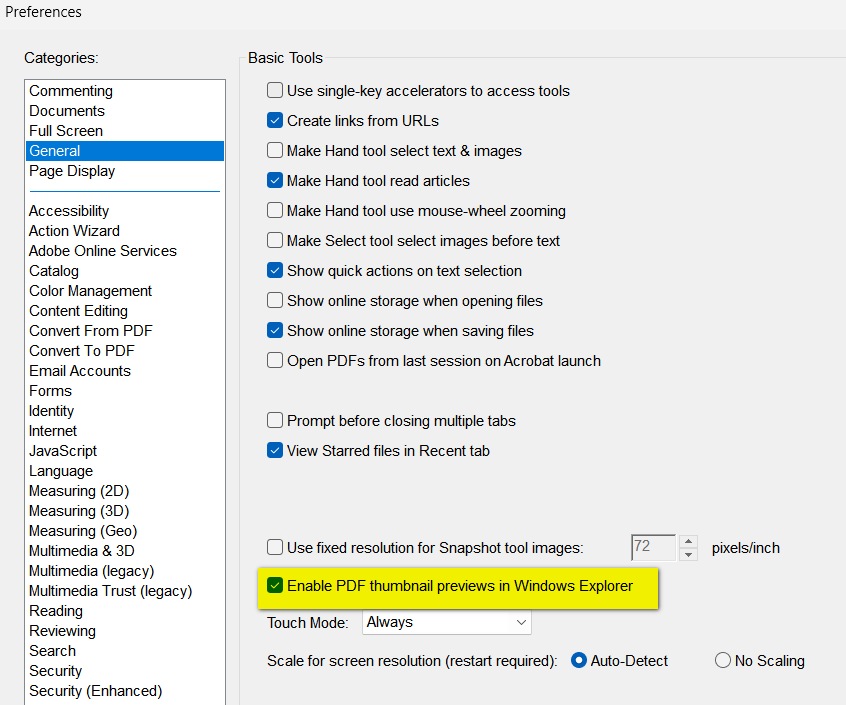Enable single-key accelerators checkbox
This screenshot has width=846, height=705.
tap(275, 91)
